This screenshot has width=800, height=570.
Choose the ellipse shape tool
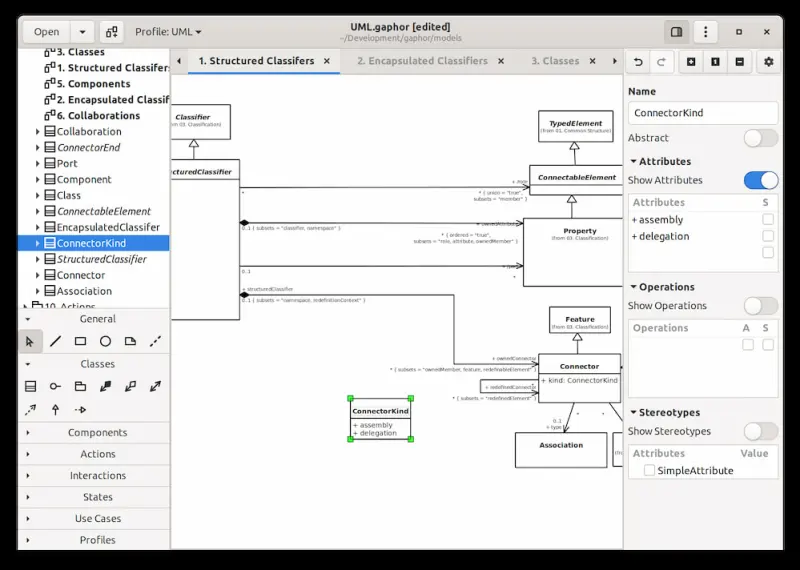pyautogui.click(x=105, y=341)
